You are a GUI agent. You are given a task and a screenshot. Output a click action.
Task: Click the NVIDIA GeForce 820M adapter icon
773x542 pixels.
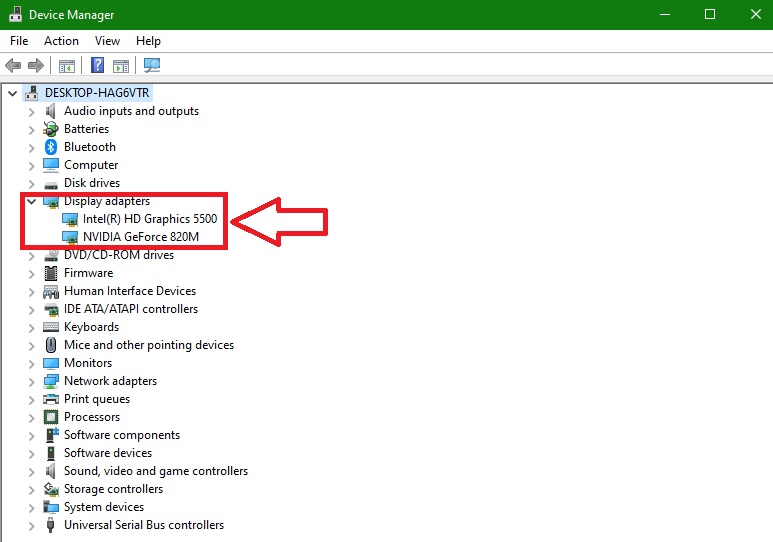pos(70,237)
